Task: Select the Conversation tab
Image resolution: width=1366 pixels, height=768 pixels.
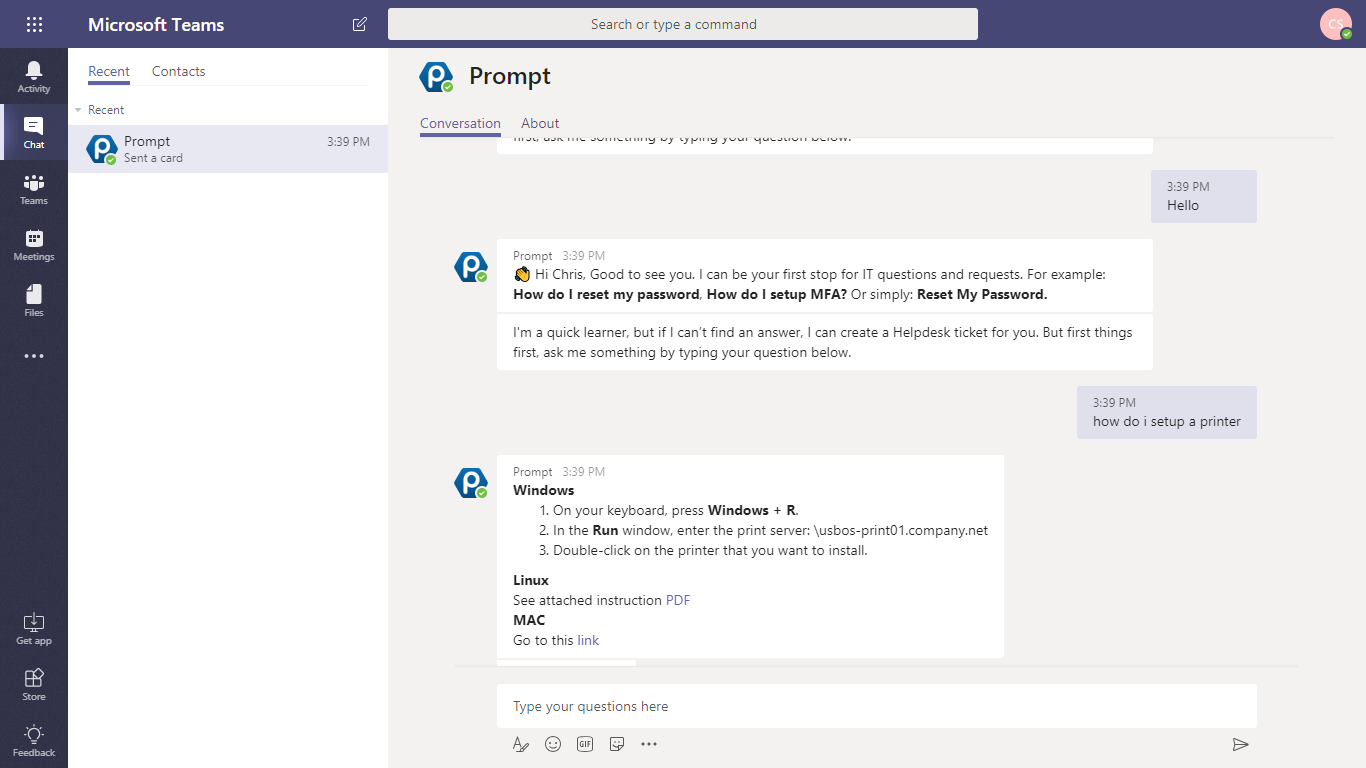Action: pos(460,124)
